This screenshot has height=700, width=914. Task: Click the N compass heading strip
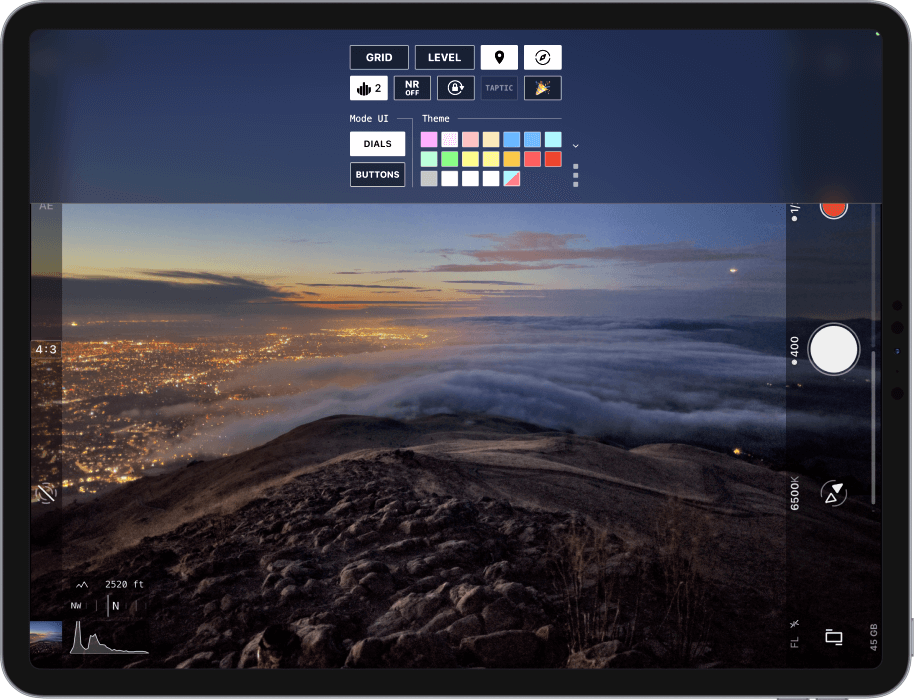pyautogui.click(x=109, y=606)
